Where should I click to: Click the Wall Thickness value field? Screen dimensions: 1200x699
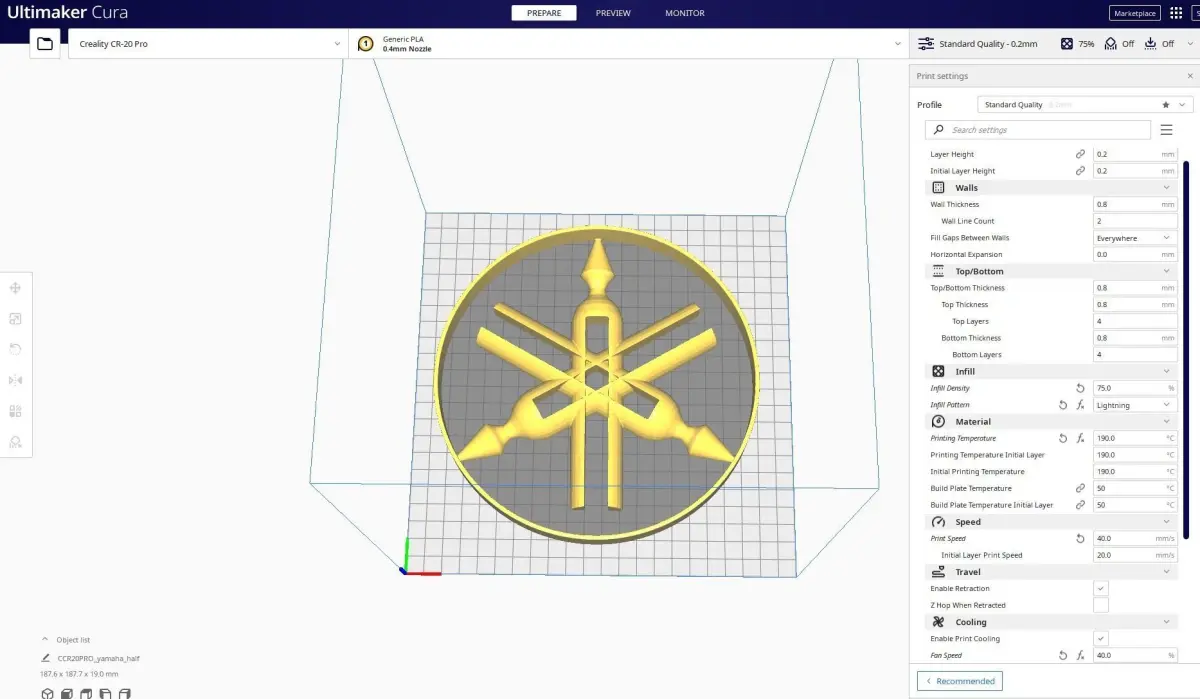(x=1135, y=204)
